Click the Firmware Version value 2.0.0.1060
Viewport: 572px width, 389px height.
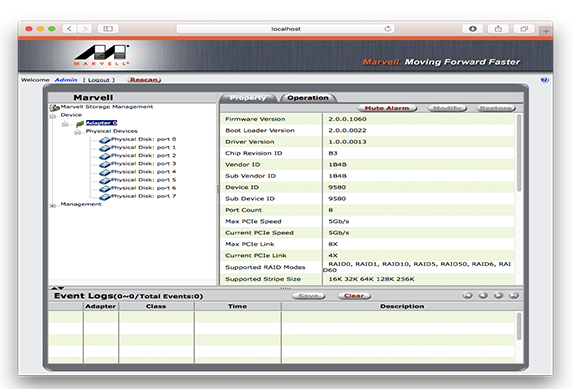347,119
